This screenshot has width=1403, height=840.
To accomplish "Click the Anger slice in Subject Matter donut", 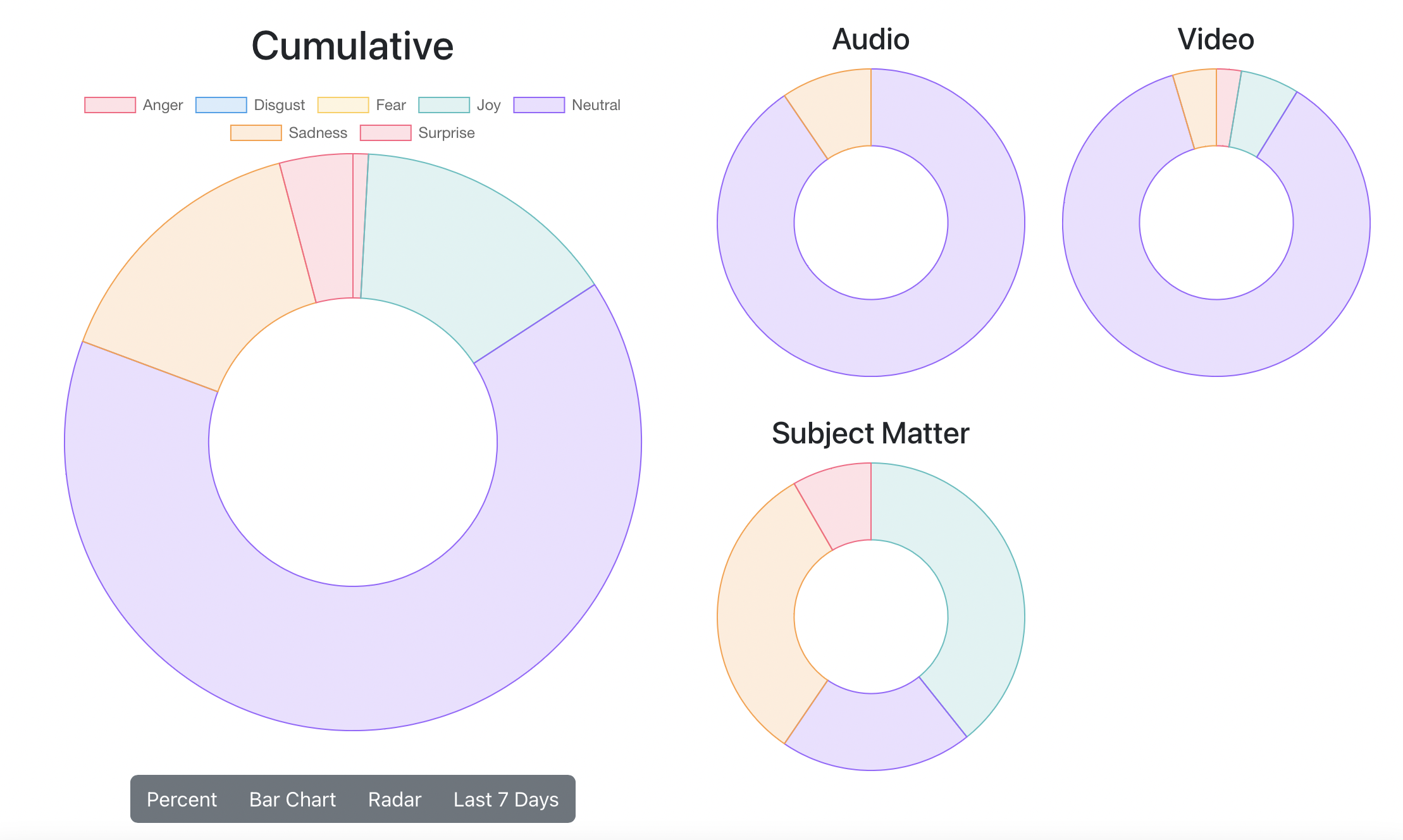I will (x=841, y=506).
